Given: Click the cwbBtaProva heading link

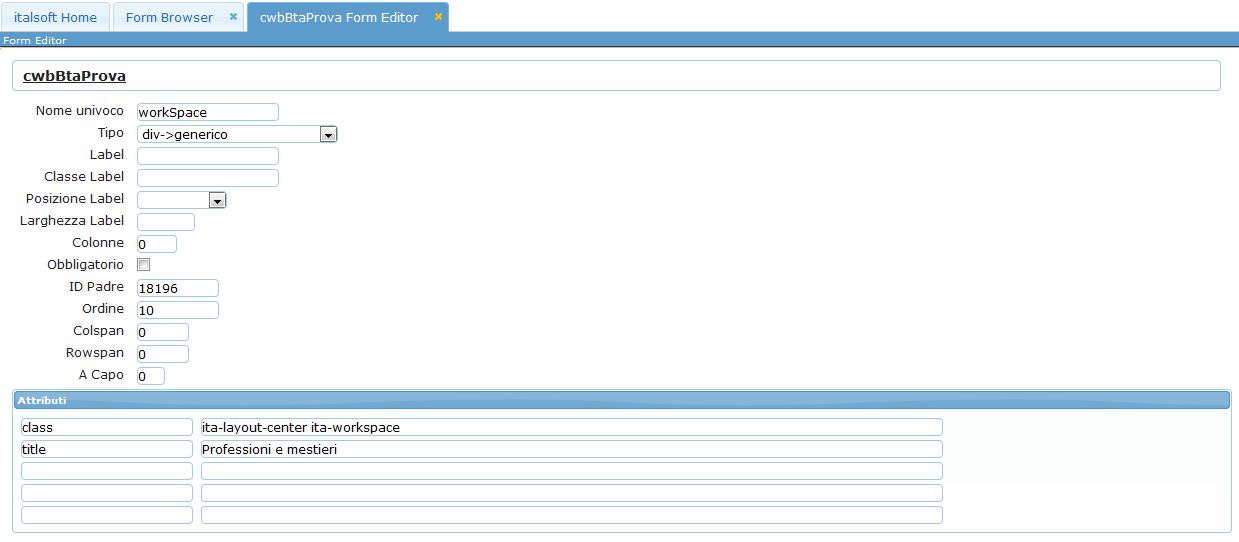Looking at the screenshot, I should coord(74,76).
